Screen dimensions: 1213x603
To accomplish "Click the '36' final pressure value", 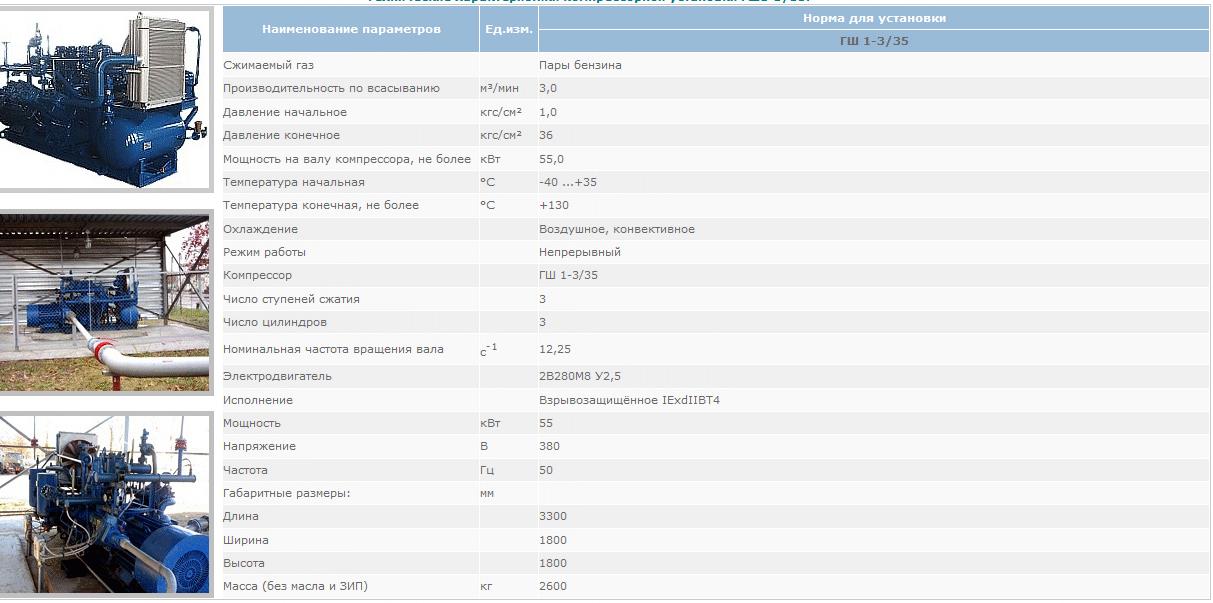I will [x=546, y=135].
